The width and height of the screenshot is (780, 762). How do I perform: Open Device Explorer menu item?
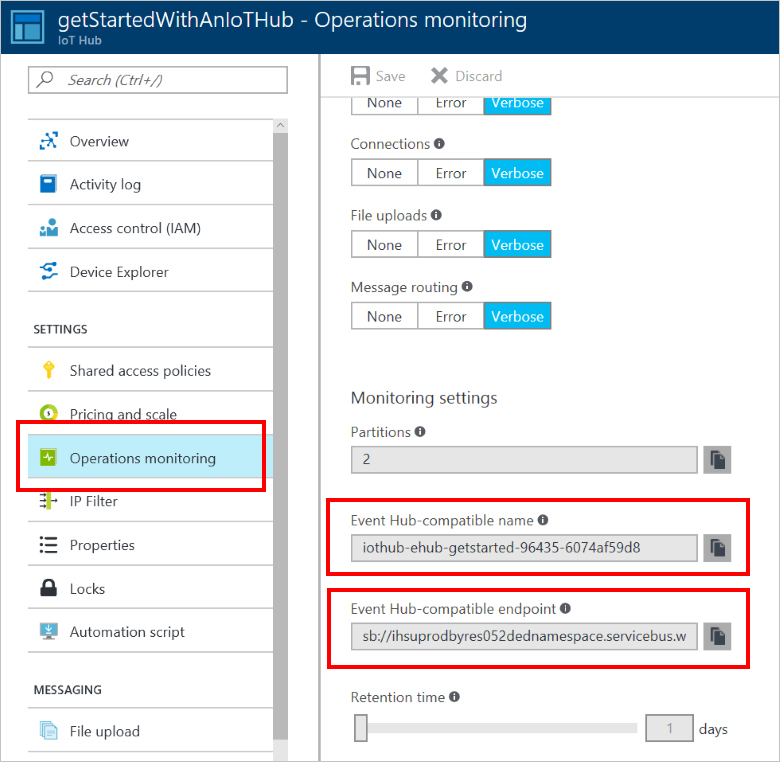click(x=150, y=271)
